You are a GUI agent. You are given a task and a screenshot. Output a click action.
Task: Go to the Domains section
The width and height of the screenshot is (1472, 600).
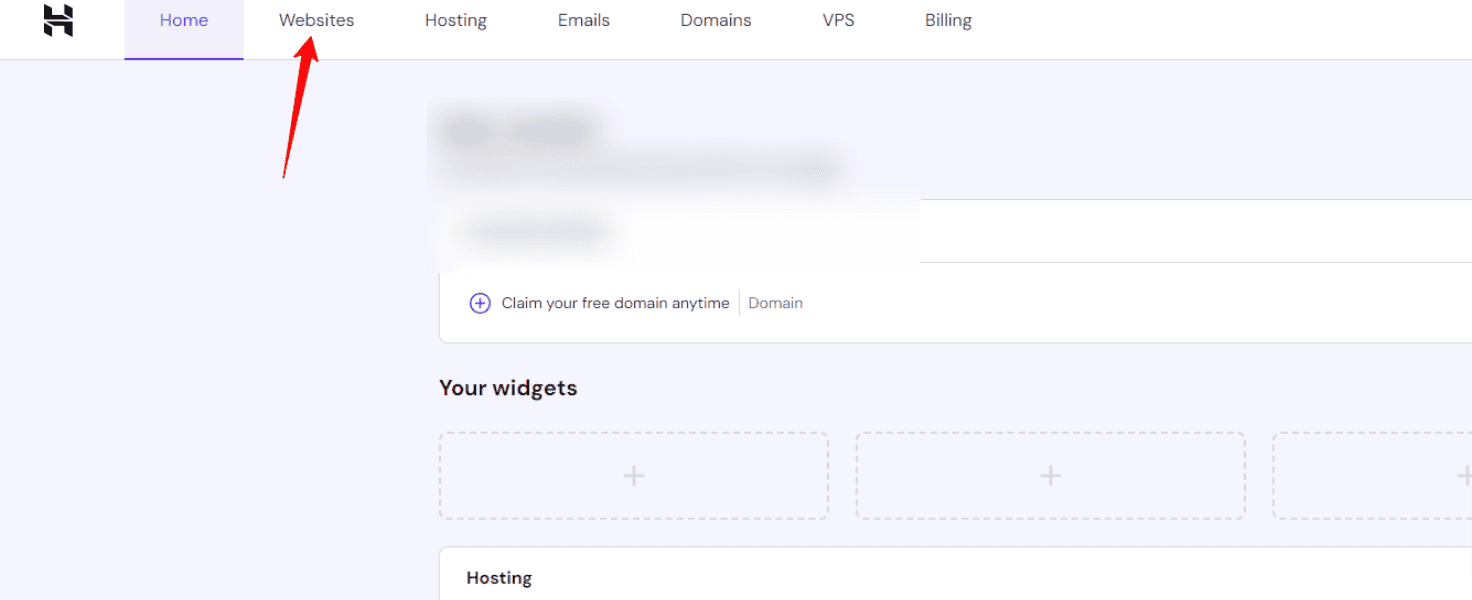tap(715, 19)
